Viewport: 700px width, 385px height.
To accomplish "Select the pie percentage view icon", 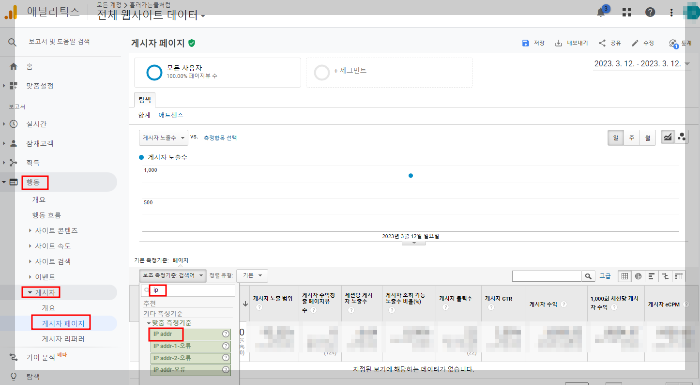I will tap(638, 276).
